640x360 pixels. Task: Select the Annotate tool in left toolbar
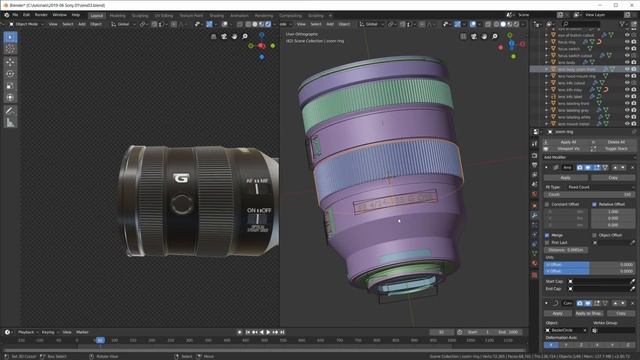[x=10, y=111]
